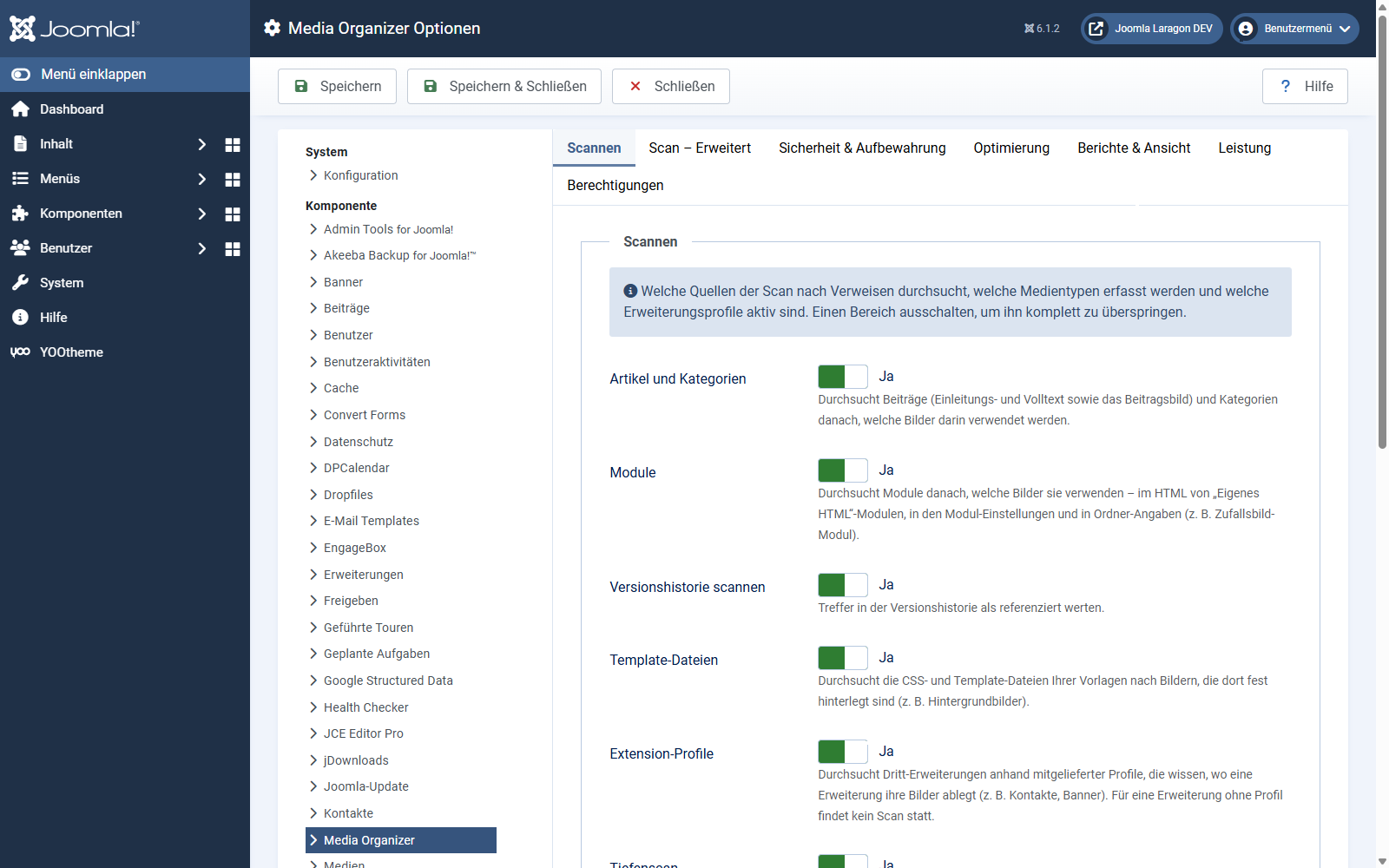The width and height of the screenshot is (1389, 868).
Task: Open the Sicherheit & Aufbewahrung tab
Action: [862, 148]
